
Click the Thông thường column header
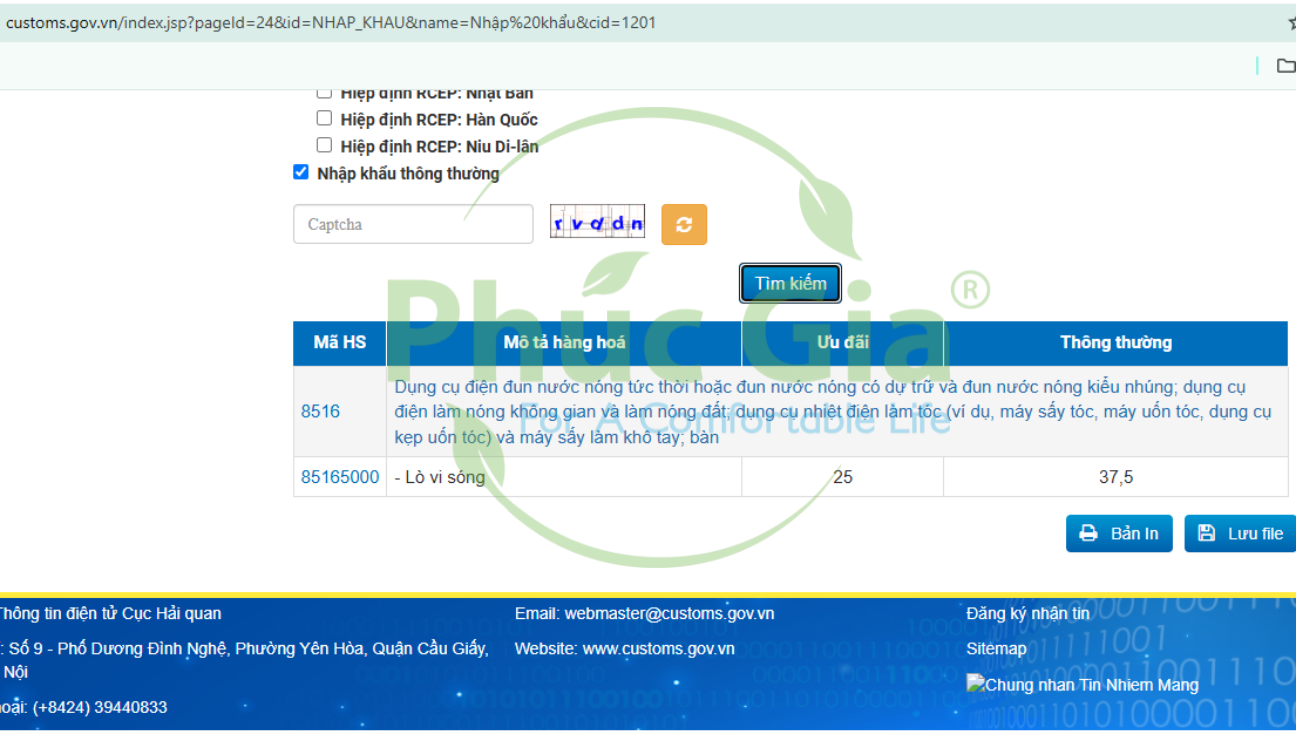pyautogui.click(x=1115, y=343)
